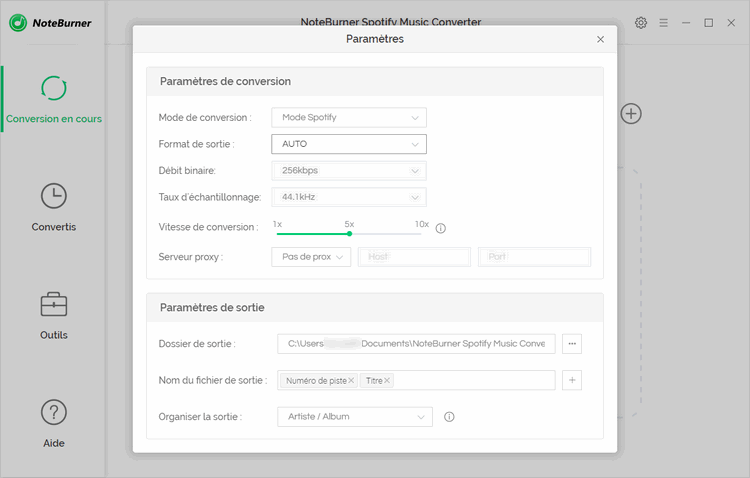Viewport: 750px width, 478px height.
Task: Click the proxy Port input field
Action: click(x=534, y=257)
